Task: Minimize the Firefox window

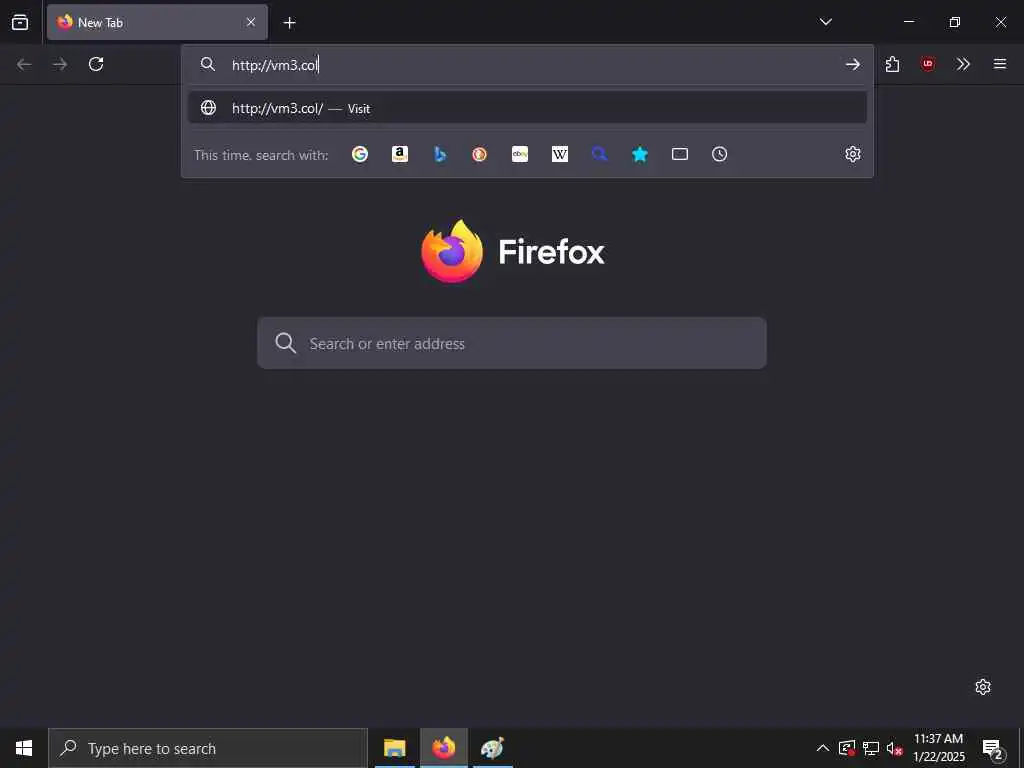Action: point(908,22)
